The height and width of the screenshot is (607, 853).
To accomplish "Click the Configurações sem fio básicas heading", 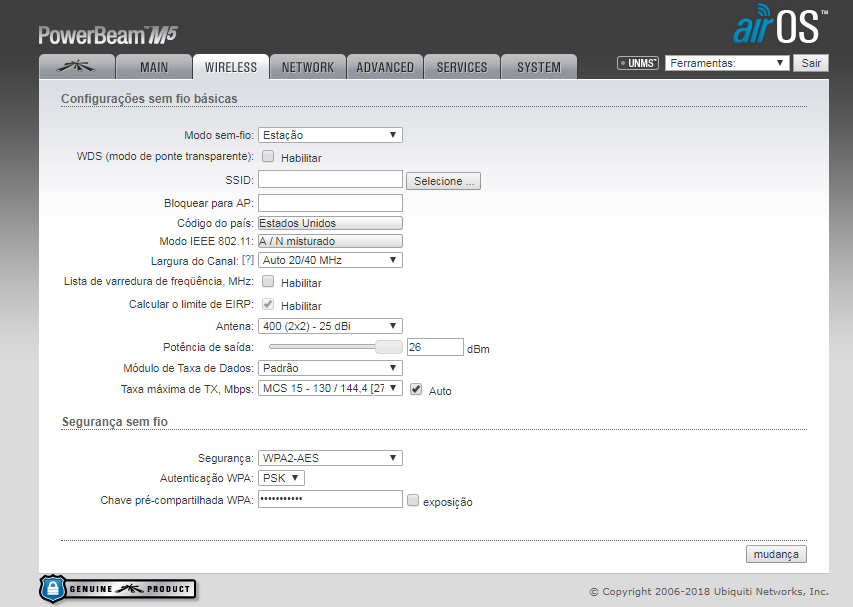I will pyautogui.click(x=149, y=98).
